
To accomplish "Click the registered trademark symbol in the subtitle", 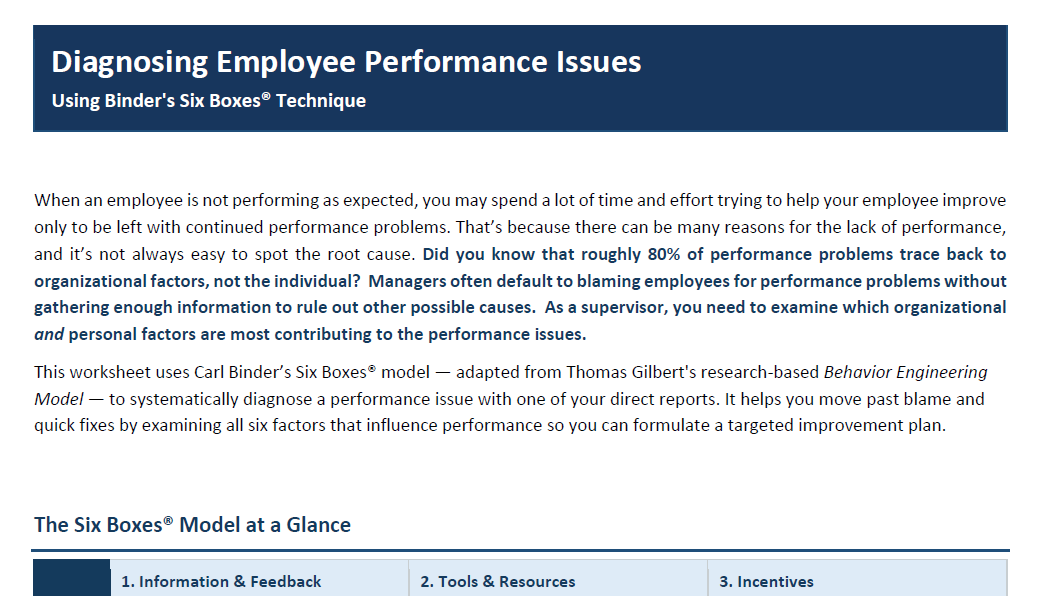I will 266,97.
